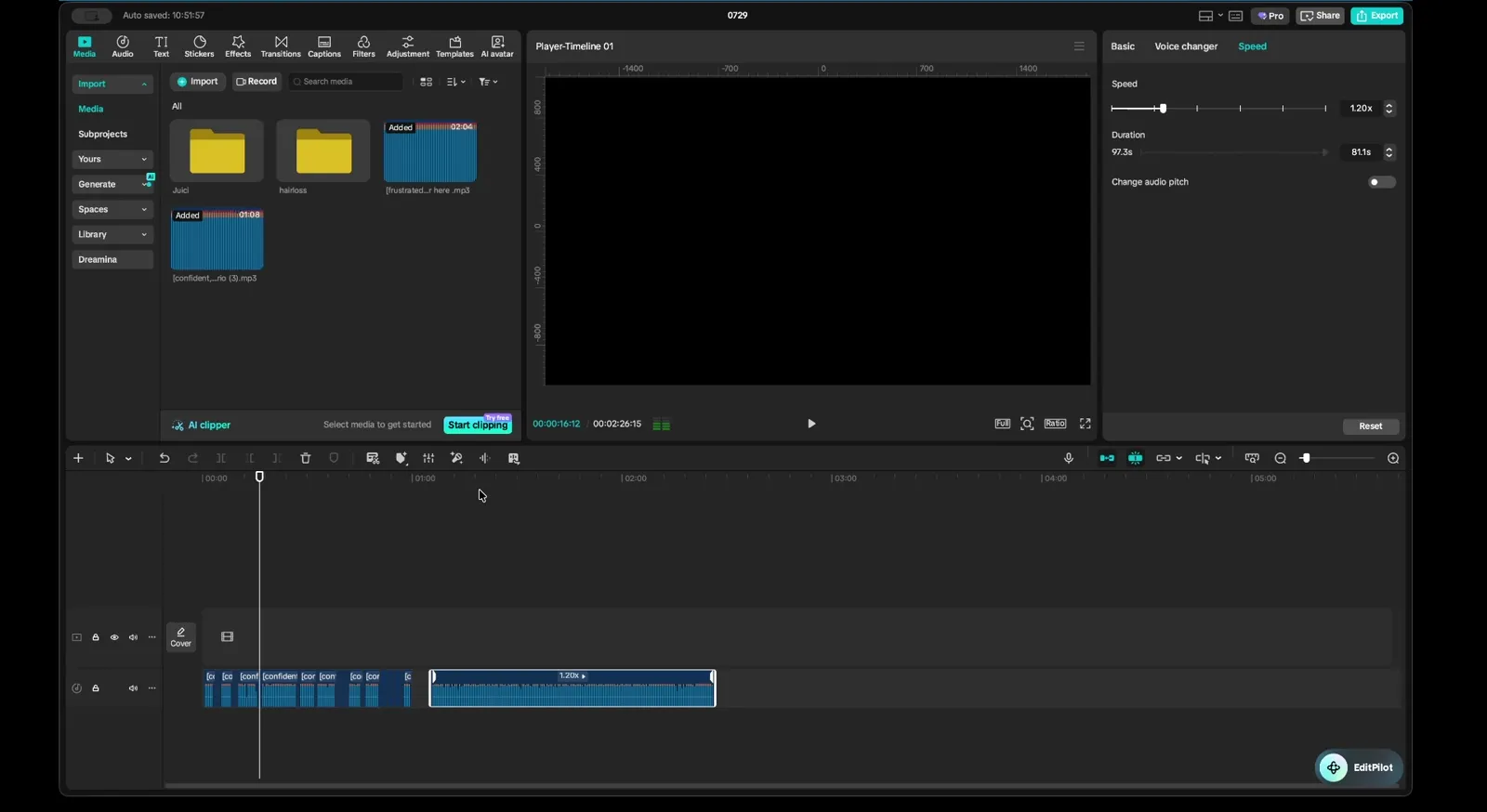Image resolution: width=1487 pixels, height=812 pixels.
Task: Open the Stickers panel
Action: (199, 46)
